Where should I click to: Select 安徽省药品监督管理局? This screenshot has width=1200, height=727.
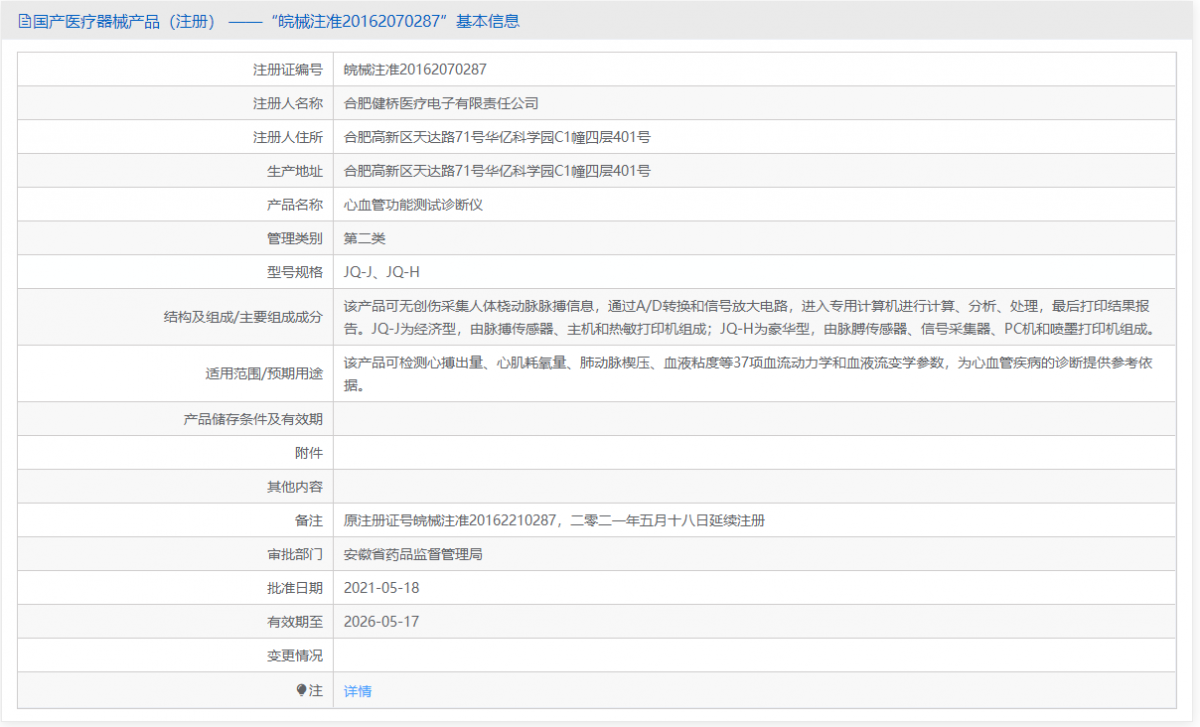(x=413, y=554)
